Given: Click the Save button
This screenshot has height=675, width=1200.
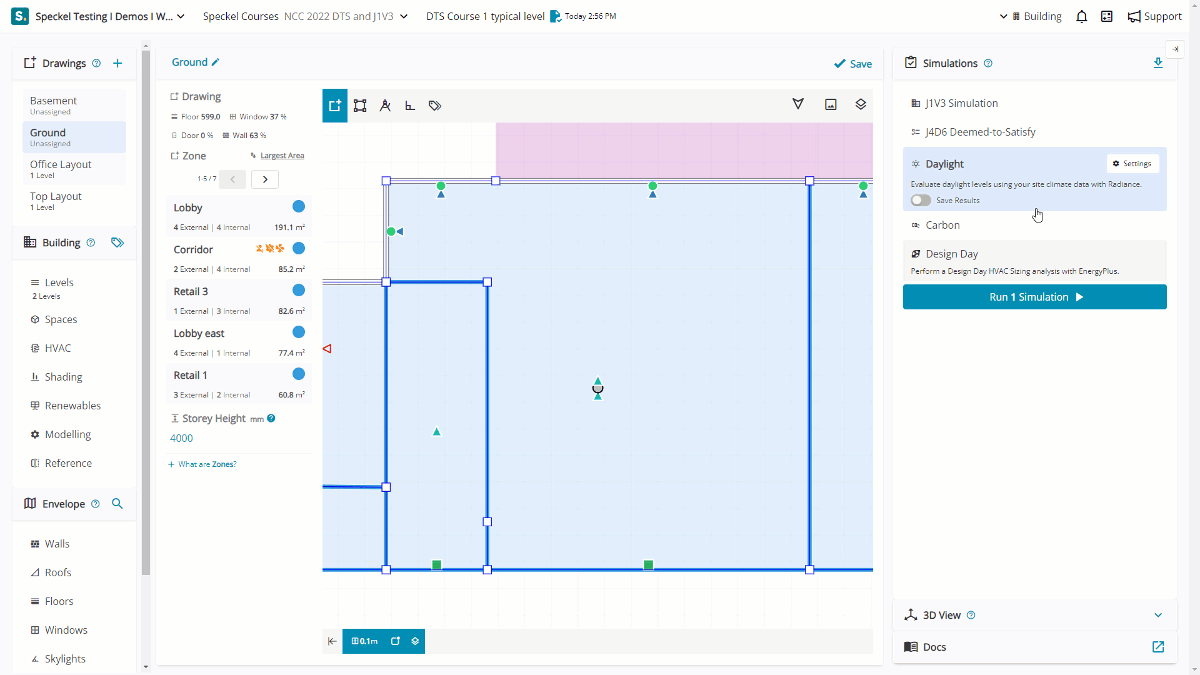Looking at the screenshot, I should coord(853,64).
